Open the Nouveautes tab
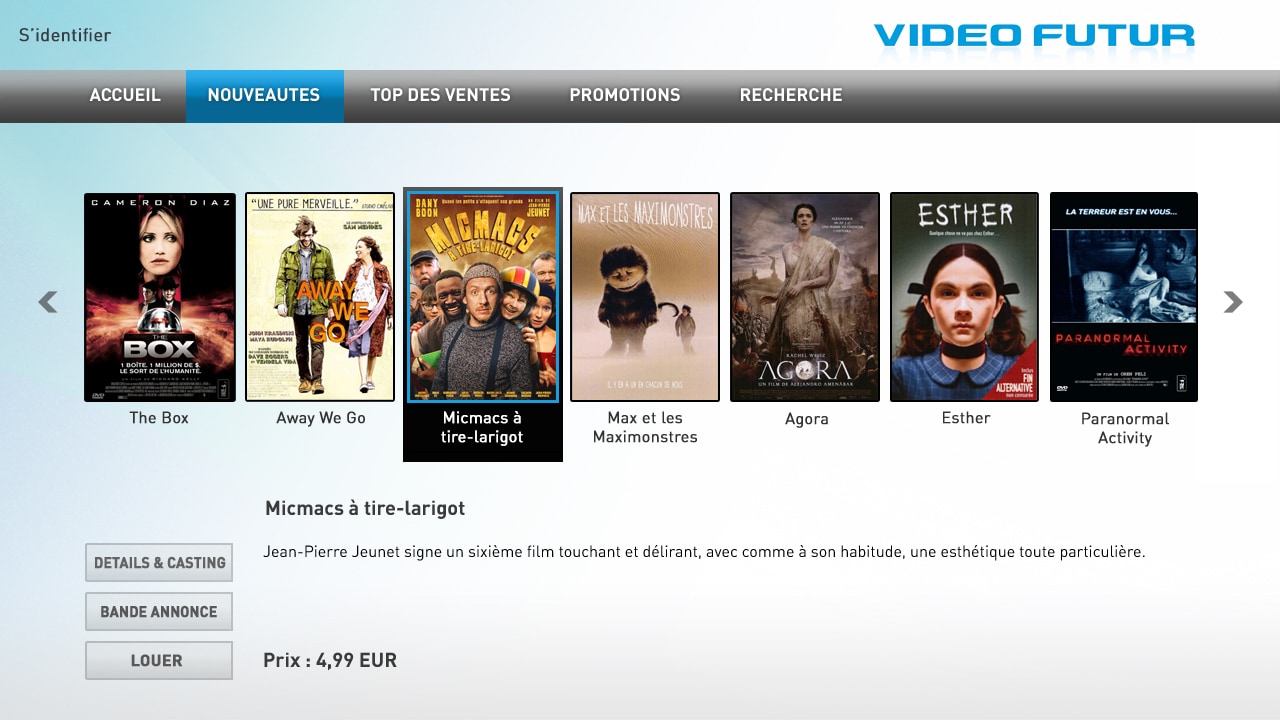The width and height of the screenshot is (1280, 720). (x=264, y=96)
